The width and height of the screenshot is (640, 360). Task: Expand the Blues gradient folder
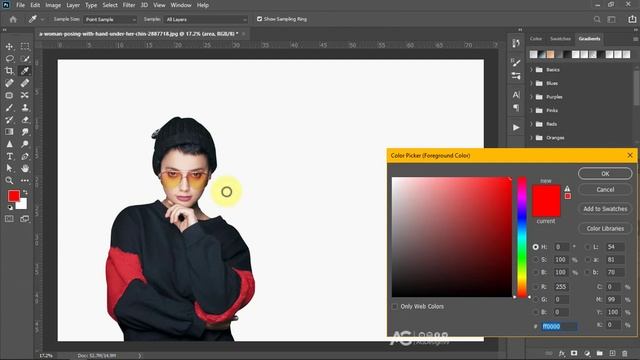coord(531,83)
